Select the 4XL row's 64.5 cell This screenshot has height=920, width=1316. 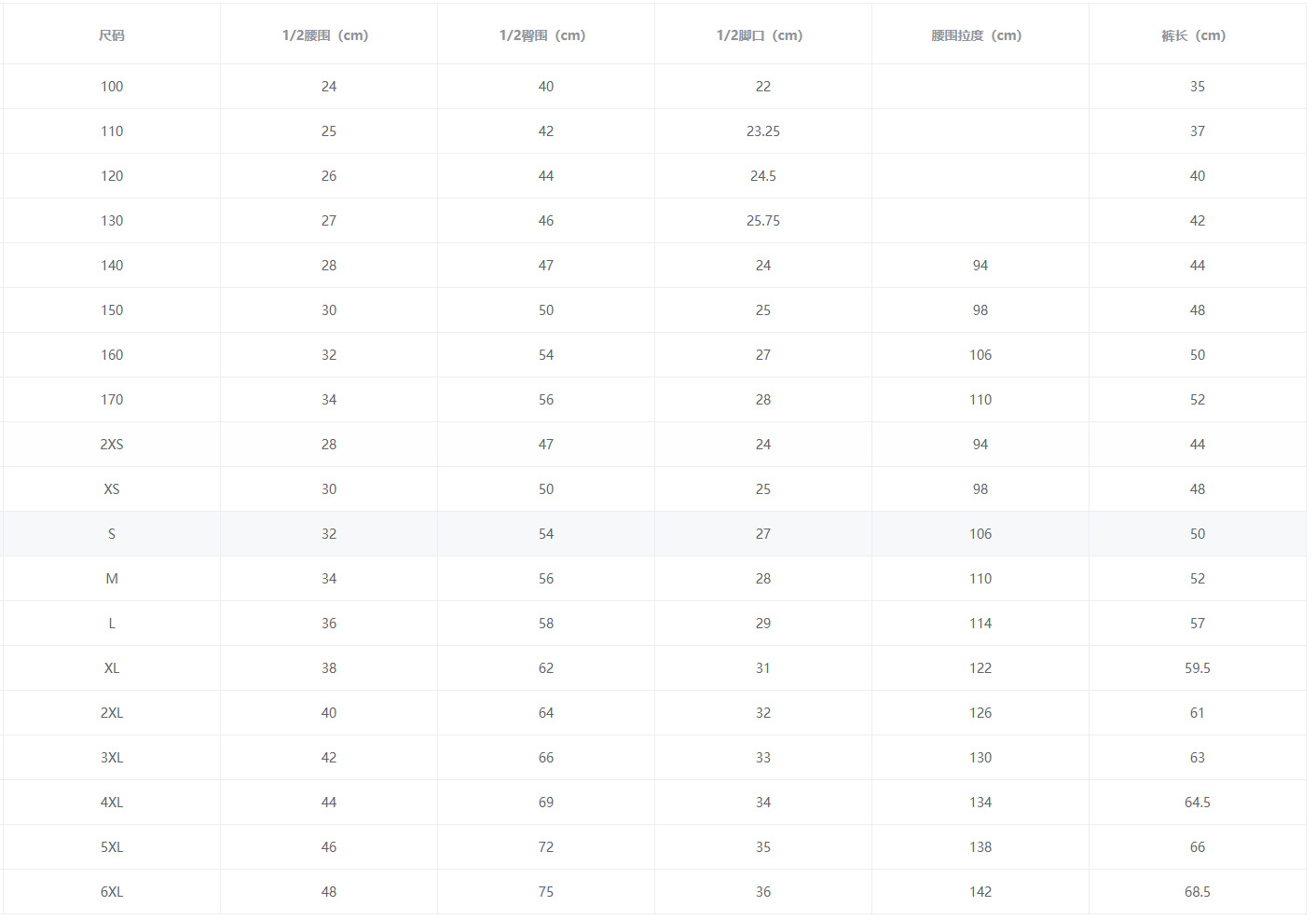1198,803
